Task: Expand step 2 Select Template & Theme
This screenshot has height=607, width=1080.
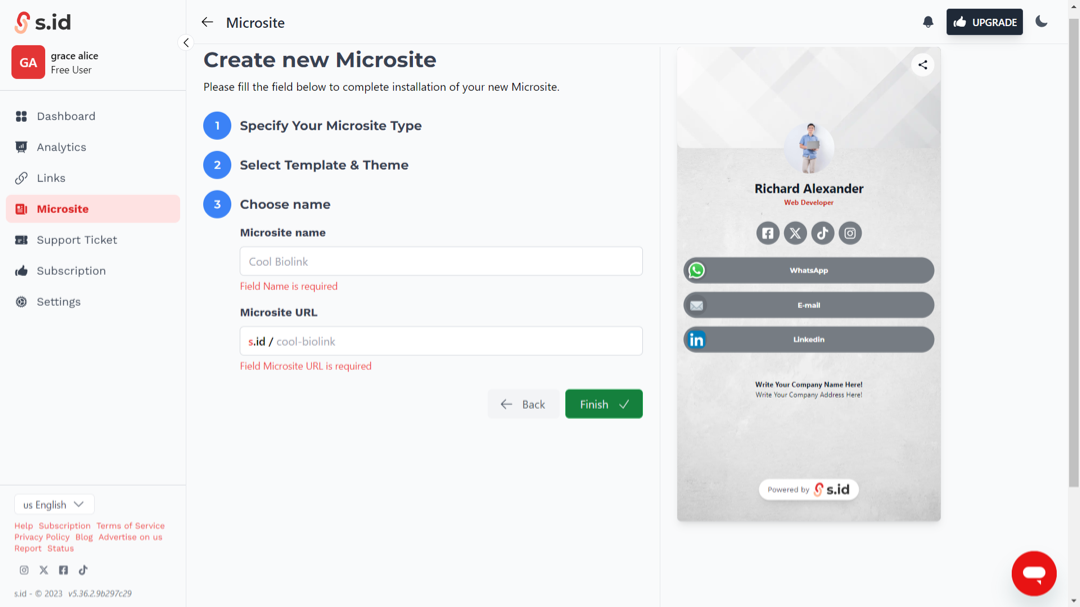Action: point(324,165)
